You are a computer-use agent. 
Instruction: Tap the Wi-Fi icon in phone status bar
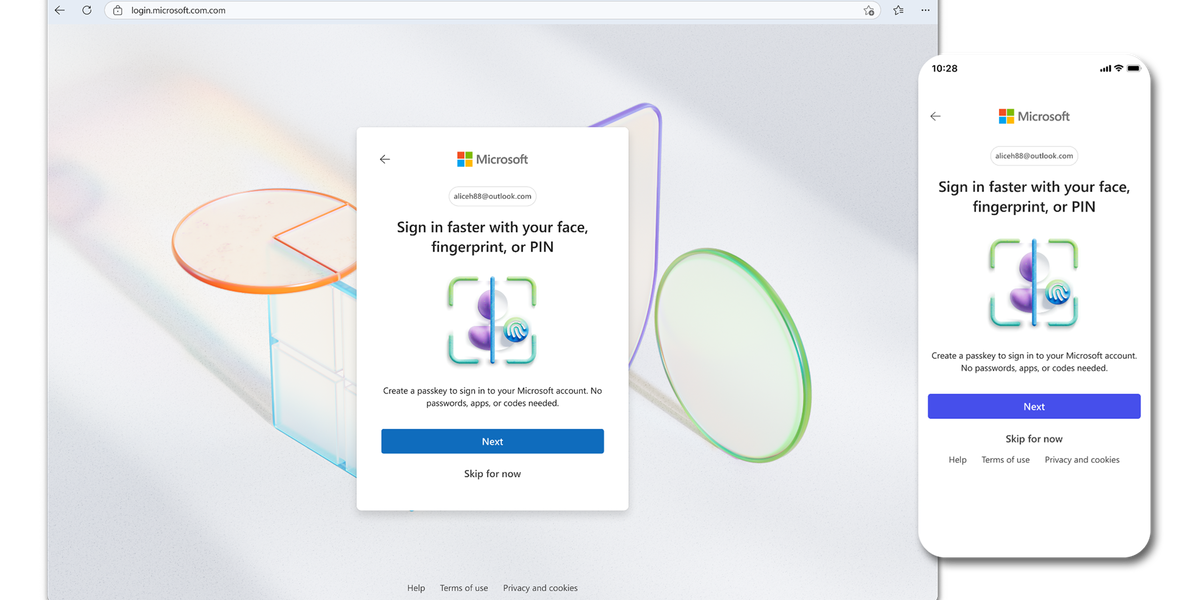1118,69
